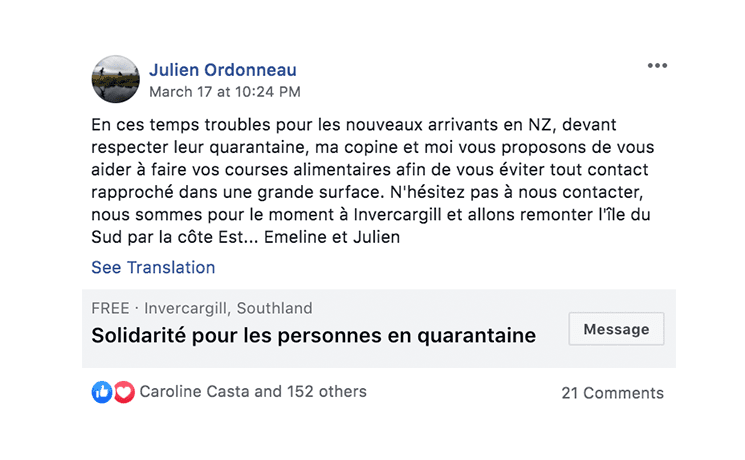The height and width of the screenshot is (460, 745).
Task: Click See Translation under the post
Action: (153, 267)
